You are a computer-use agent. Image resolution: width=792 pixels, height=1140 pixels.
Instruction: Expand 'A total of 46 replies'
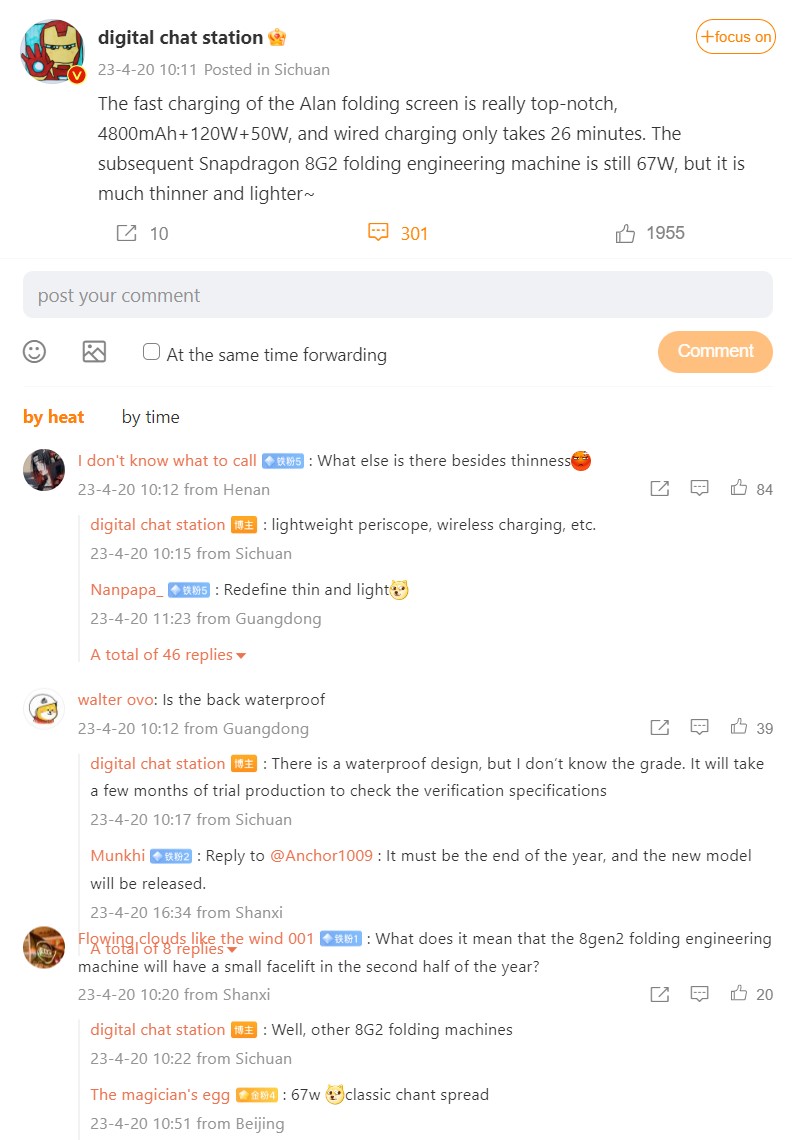point(168,654)
